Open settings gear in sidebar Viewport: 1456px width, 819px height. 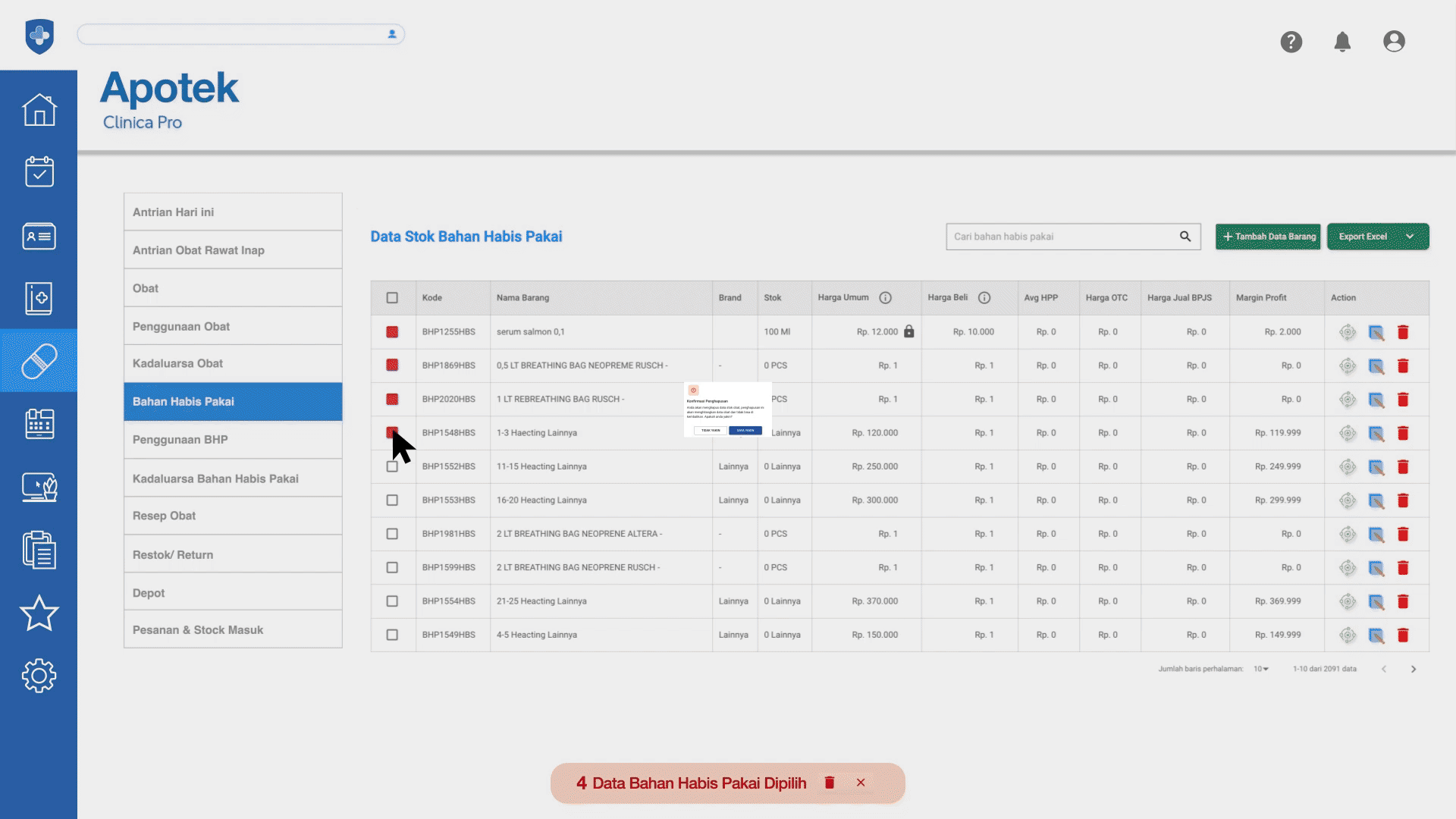[x=39, y=675]
